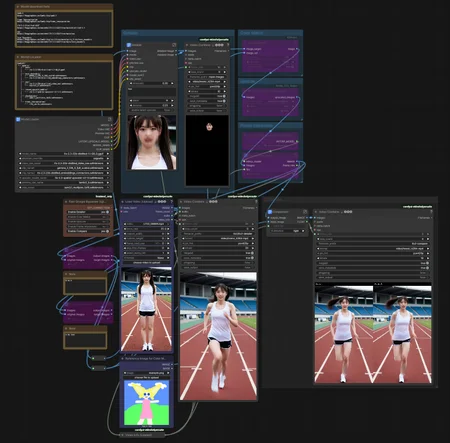Click the face close-up preview image
The image size is (450, 443).
pyautogui.click(x=152, y=142)
